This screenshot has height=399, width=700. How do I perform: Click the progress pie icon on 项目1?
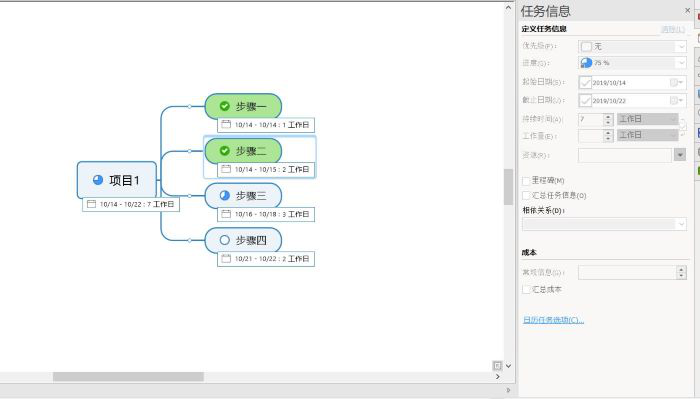pyautogui.click(x=98, y=180)
